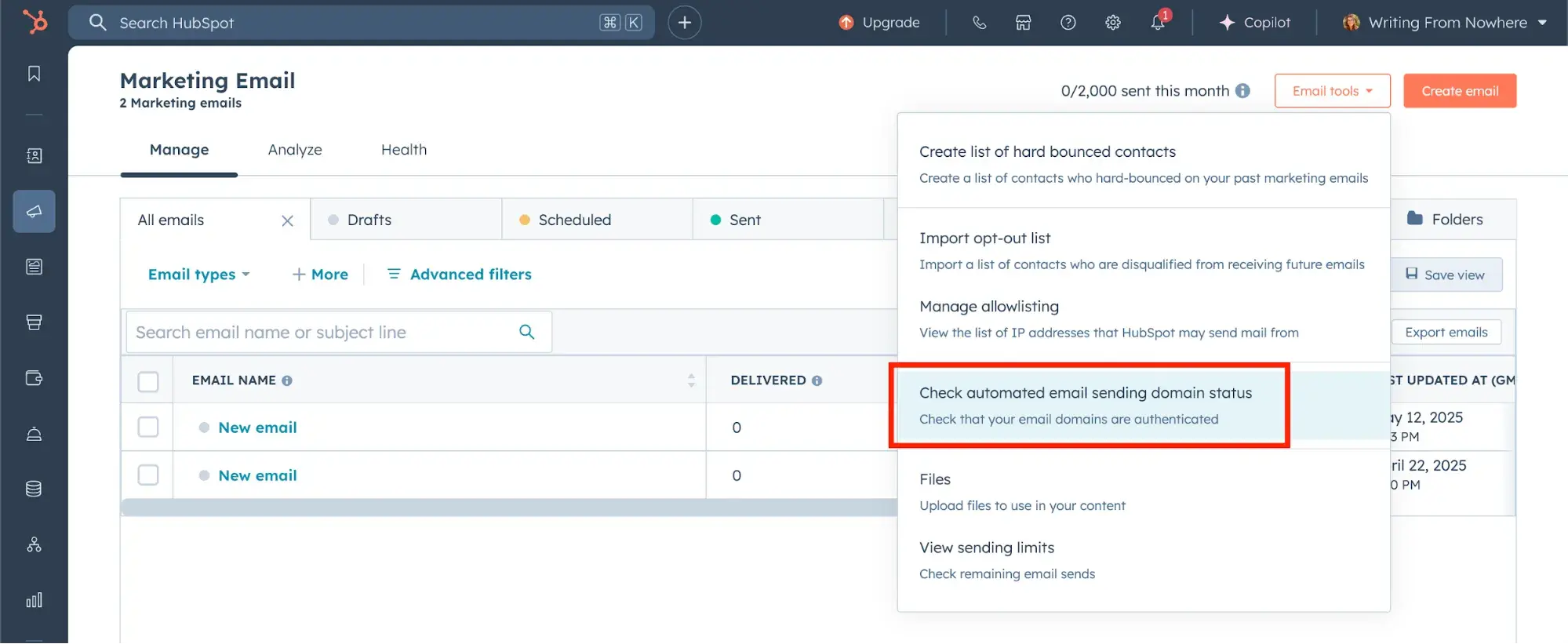The height and width of the screenshot is (644, 1568).
Task: Open the Bookmarks sidebar icon
Action: (34, 74)
